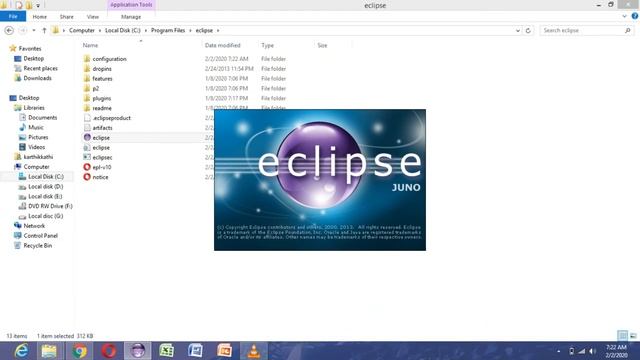Select the Application Tools contextual tab
Screen dimensions: 640x360
tap(131, 5)
